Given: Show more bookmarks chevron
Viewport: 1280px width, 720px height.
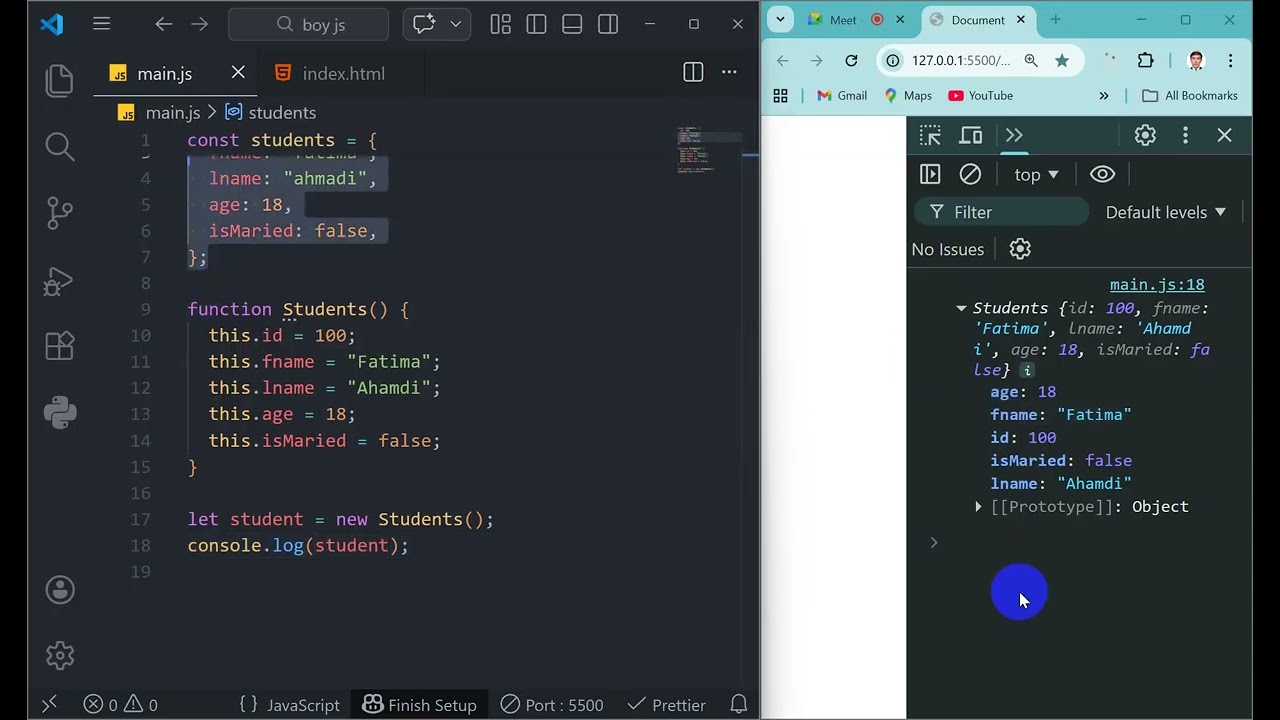Looking at the screenshot, I should click(x=1104, y=96).
